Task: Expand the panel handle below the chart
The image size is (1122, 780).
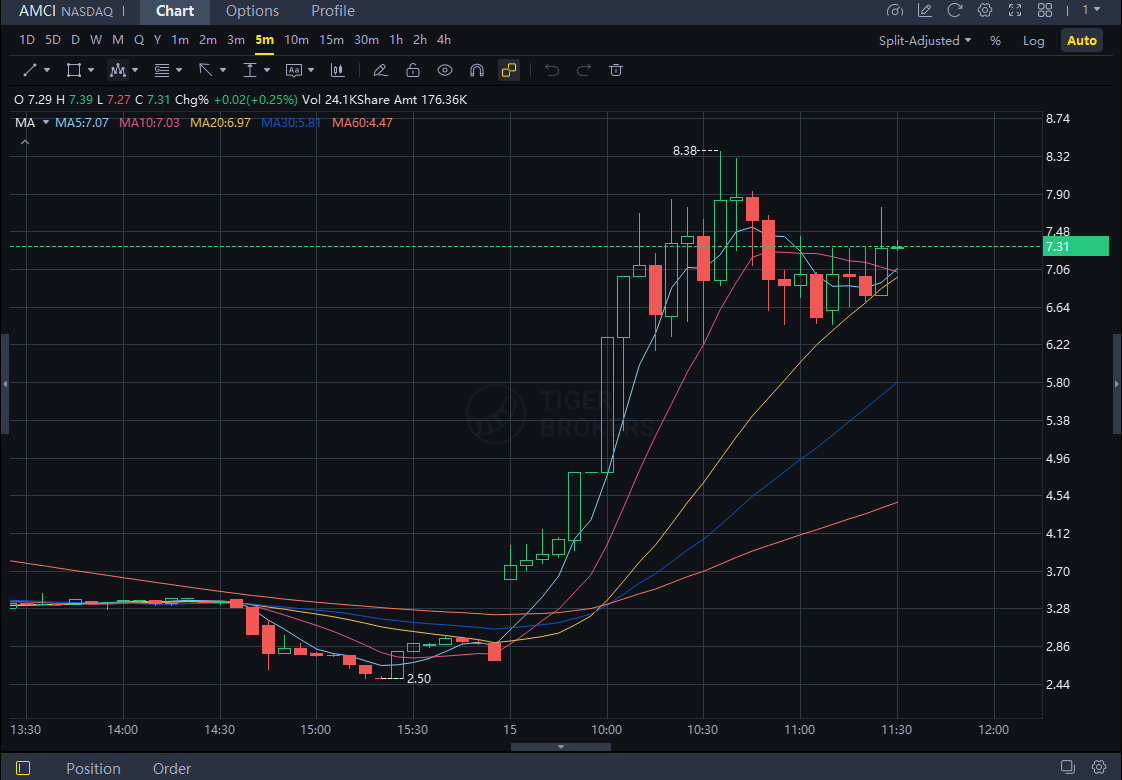Action: (561, 746)
